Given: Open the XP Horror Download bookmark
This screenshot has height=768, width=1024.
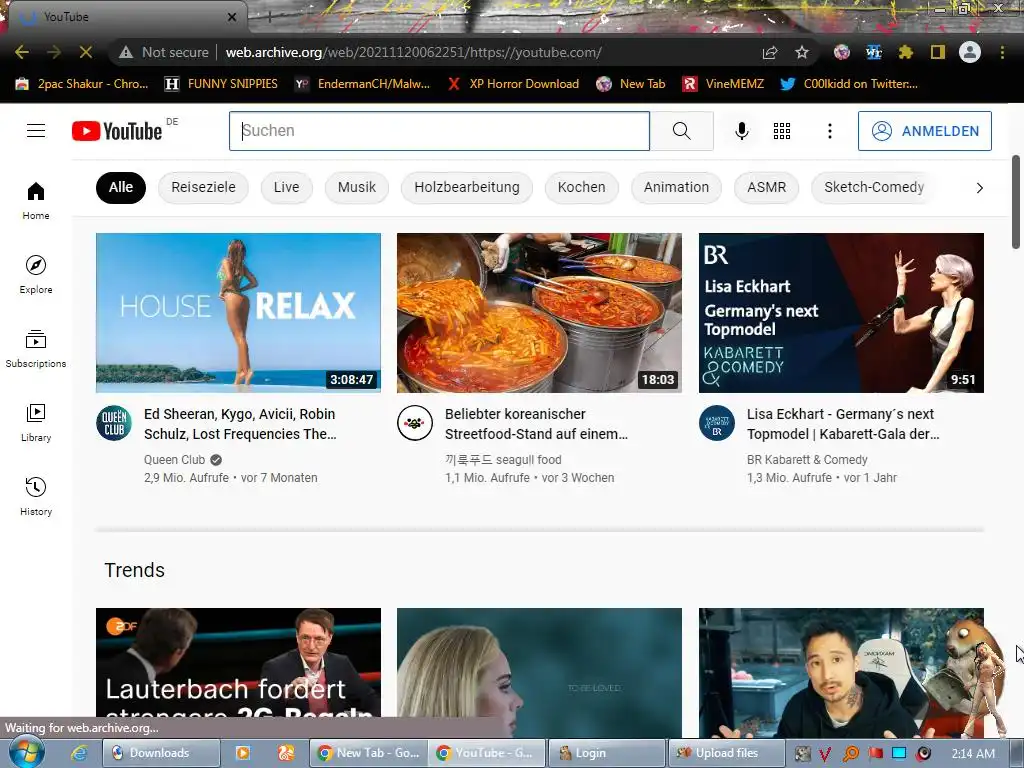Looking at the screenshot, I should coord(513,84).
